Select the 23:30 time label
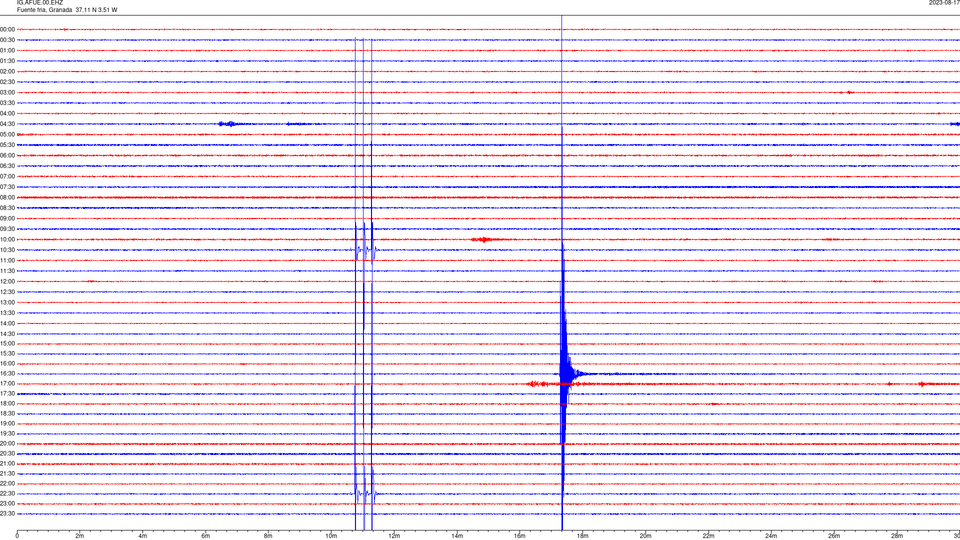 pos(7,514)
